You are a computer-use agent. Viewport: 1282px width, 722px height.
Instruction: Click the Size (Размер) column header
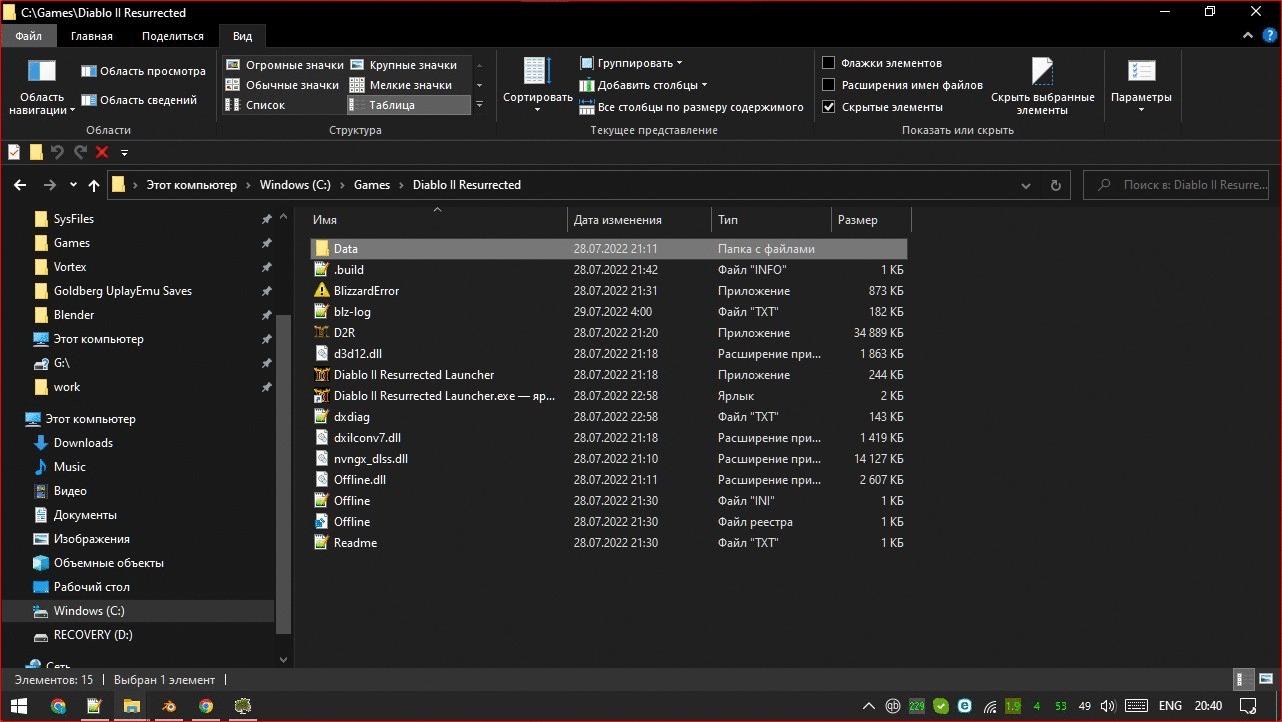(858, 220)
